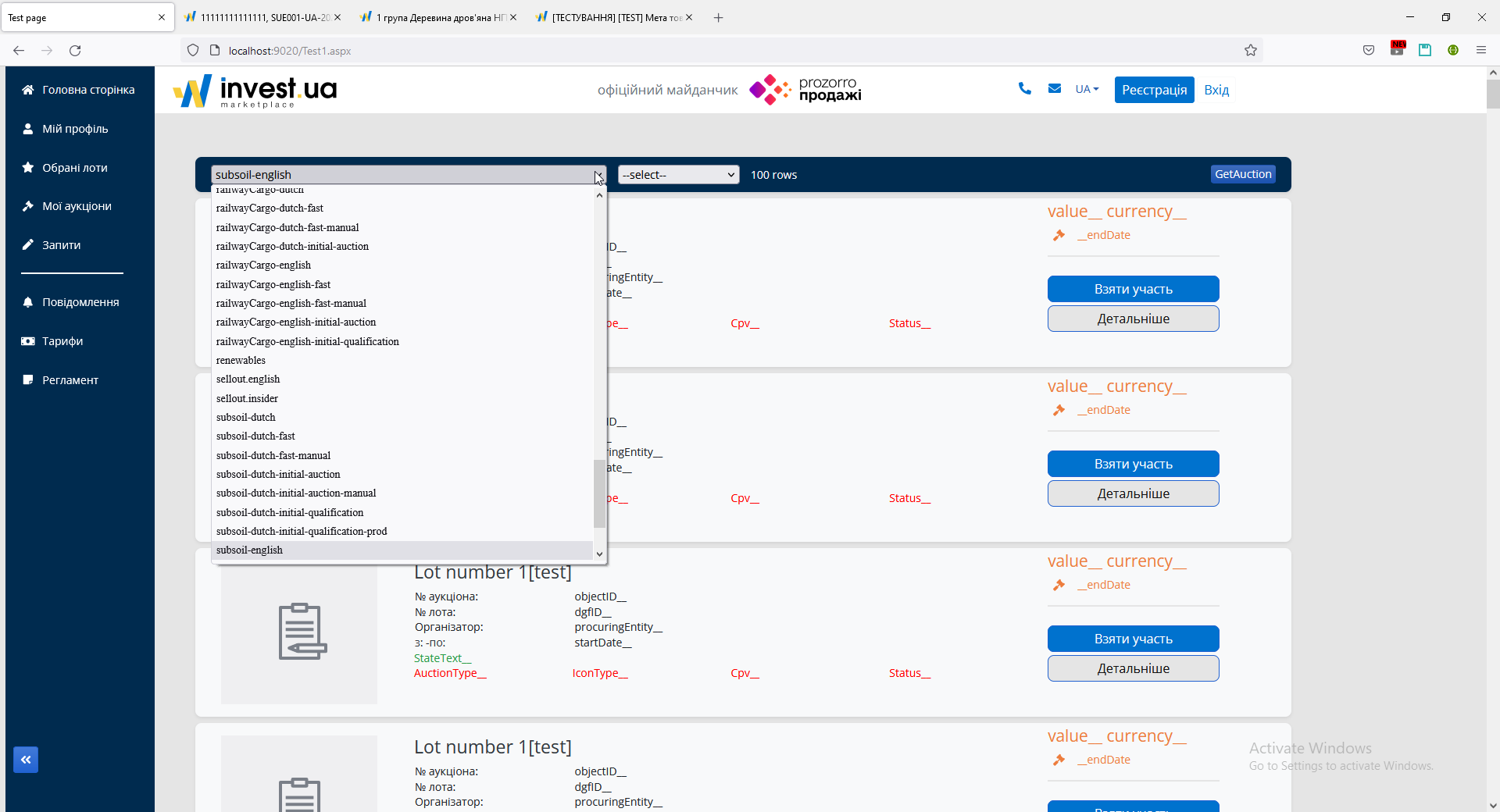
Task: Open the browser hamburger menu
Action: (x=1481, y=50)
